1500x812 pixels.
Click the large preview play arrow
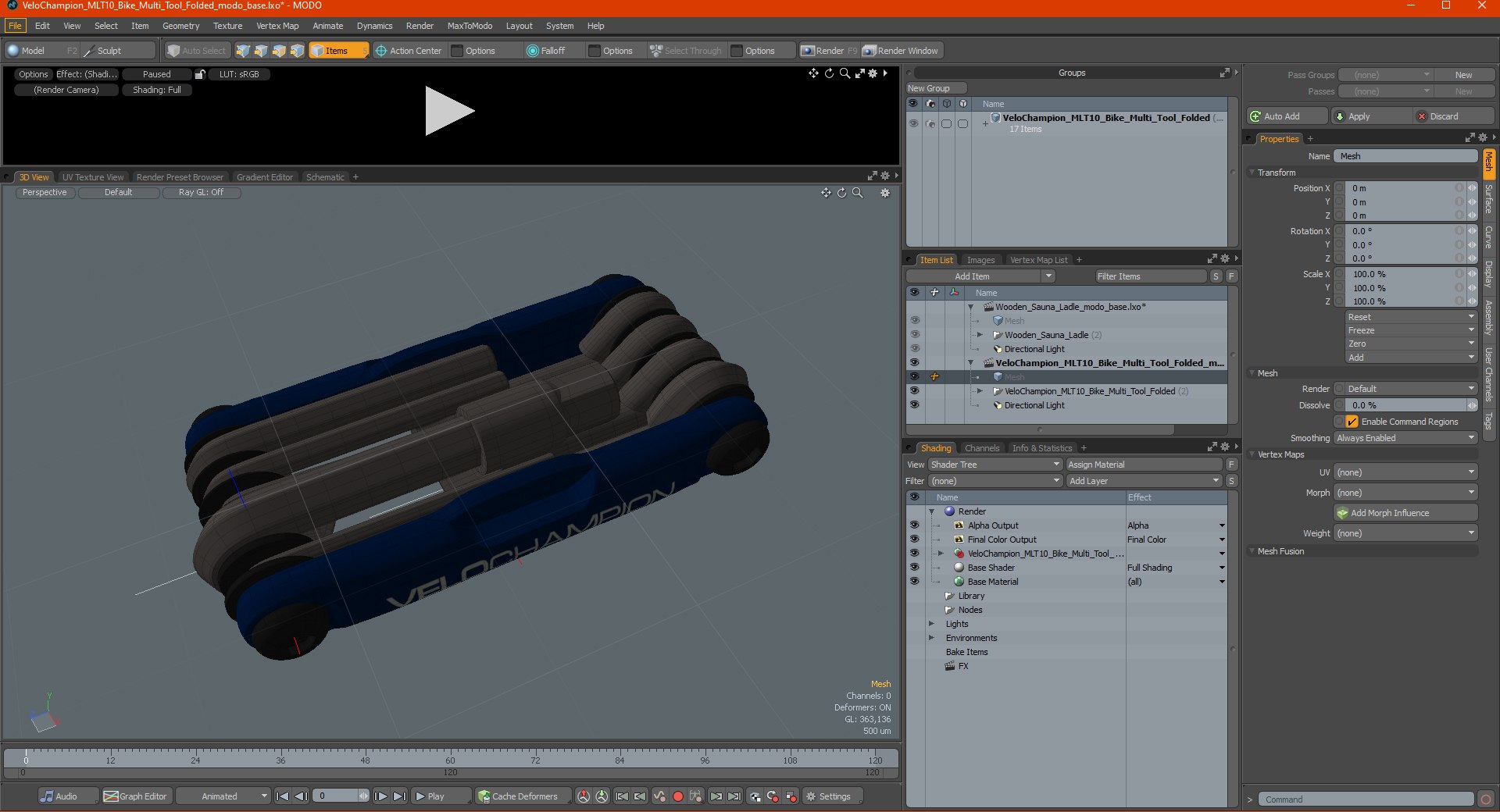449,111
